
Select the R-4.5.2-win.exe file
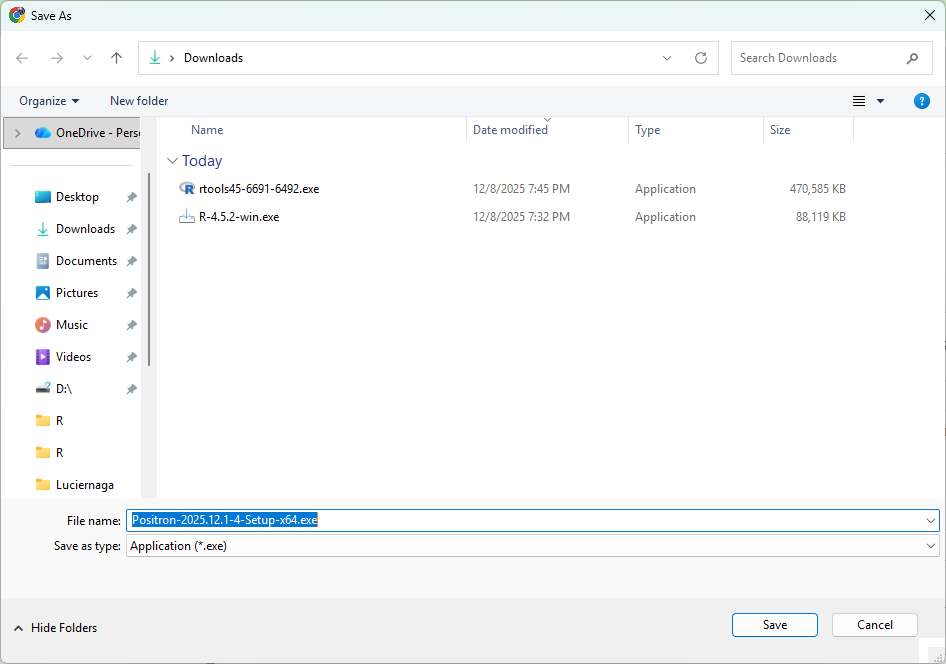coord(238,217)
